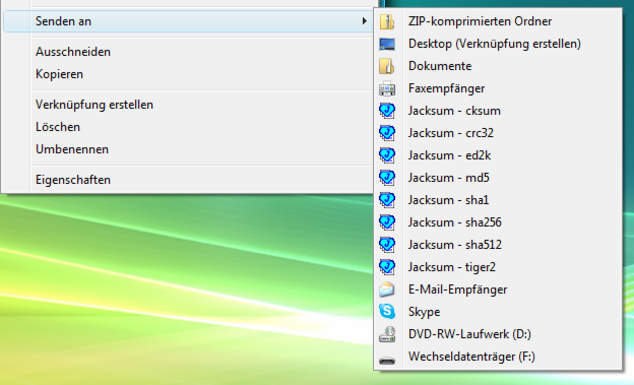Click the Skype logo icon
634x385 pixels.
[x=387, y=312]
